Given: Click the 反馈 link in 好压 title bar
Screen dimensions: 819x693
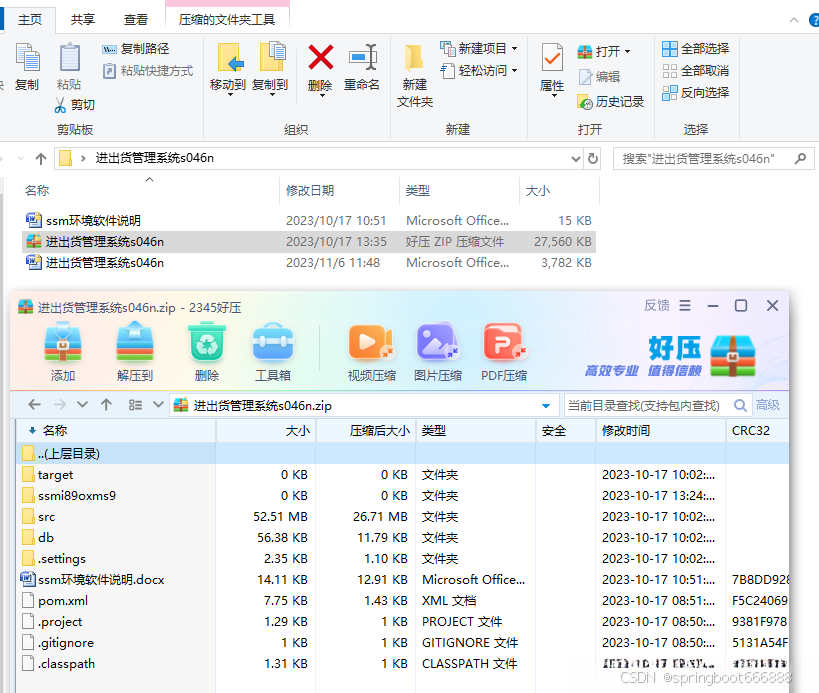Looking at the screenshot, I should (x=657, y=306).
